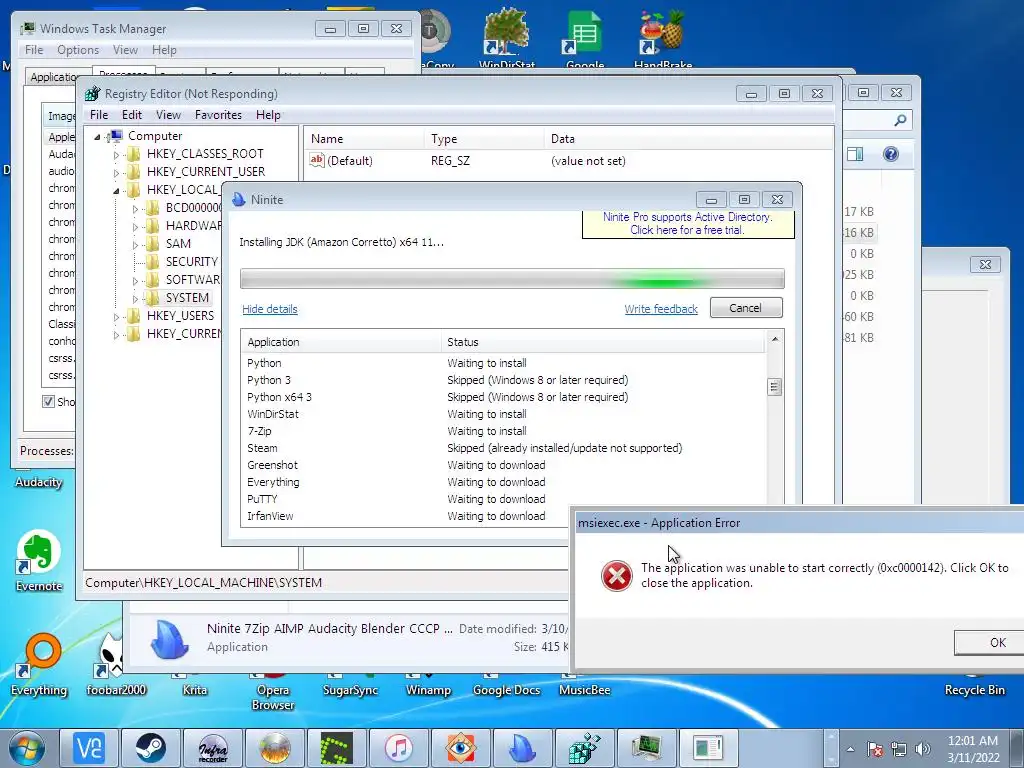Toggle preview pane icon in Explorer window
Image resolution: width=1024 pixels, height=768 pixels.
(855, 154)
